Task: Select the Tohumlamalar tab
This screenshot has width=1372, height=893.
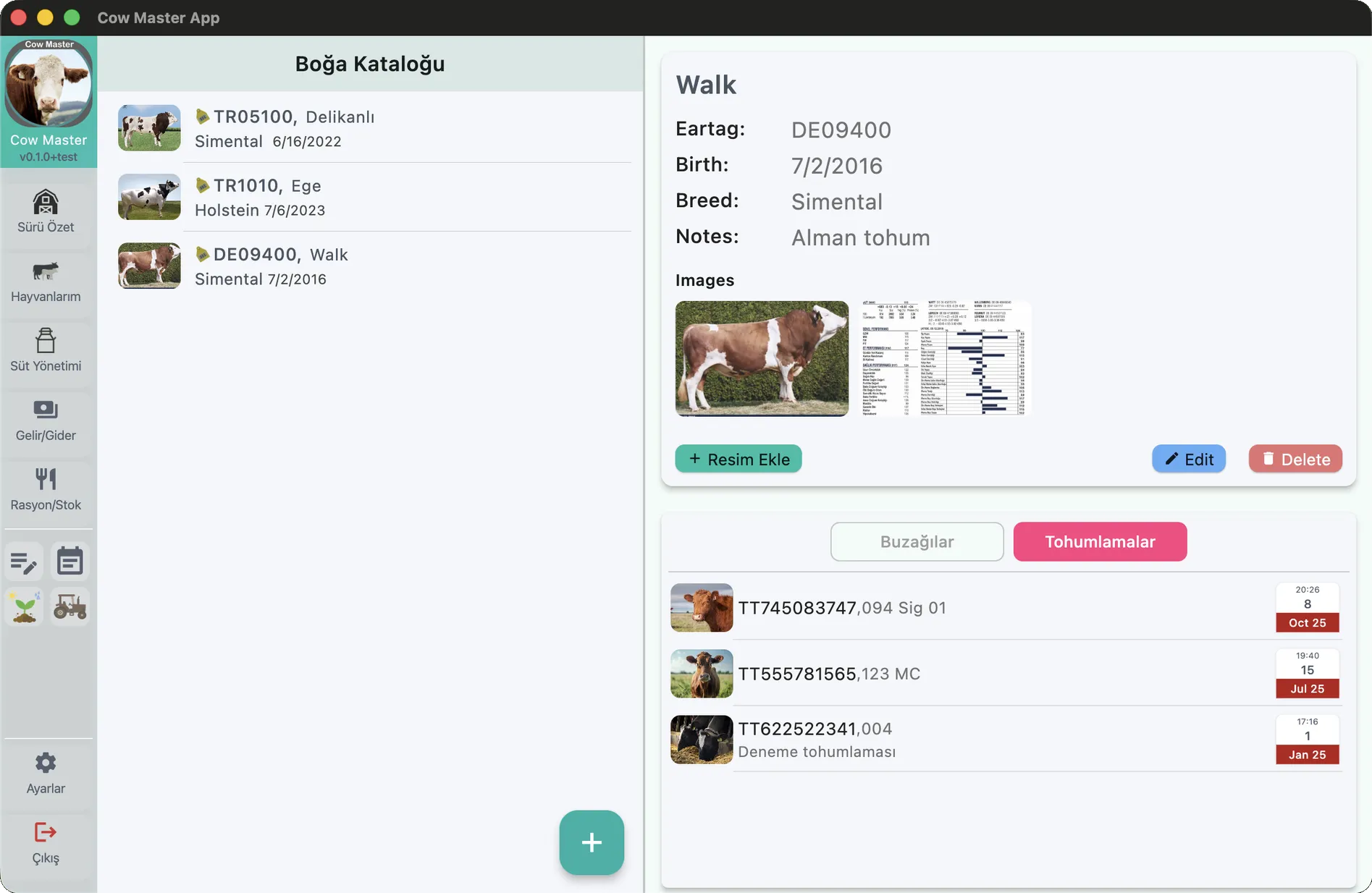Action: pyautogui.click(x=1099, y=542)
